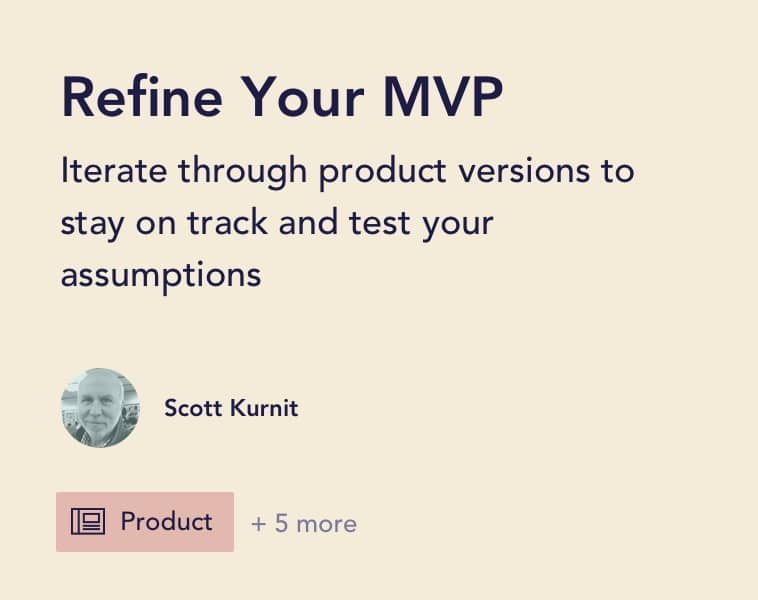Click the number 5 in "+ 5 more"
Viewport: 758px width, 600px height.
pyautogui.click(x=281, y=523)
